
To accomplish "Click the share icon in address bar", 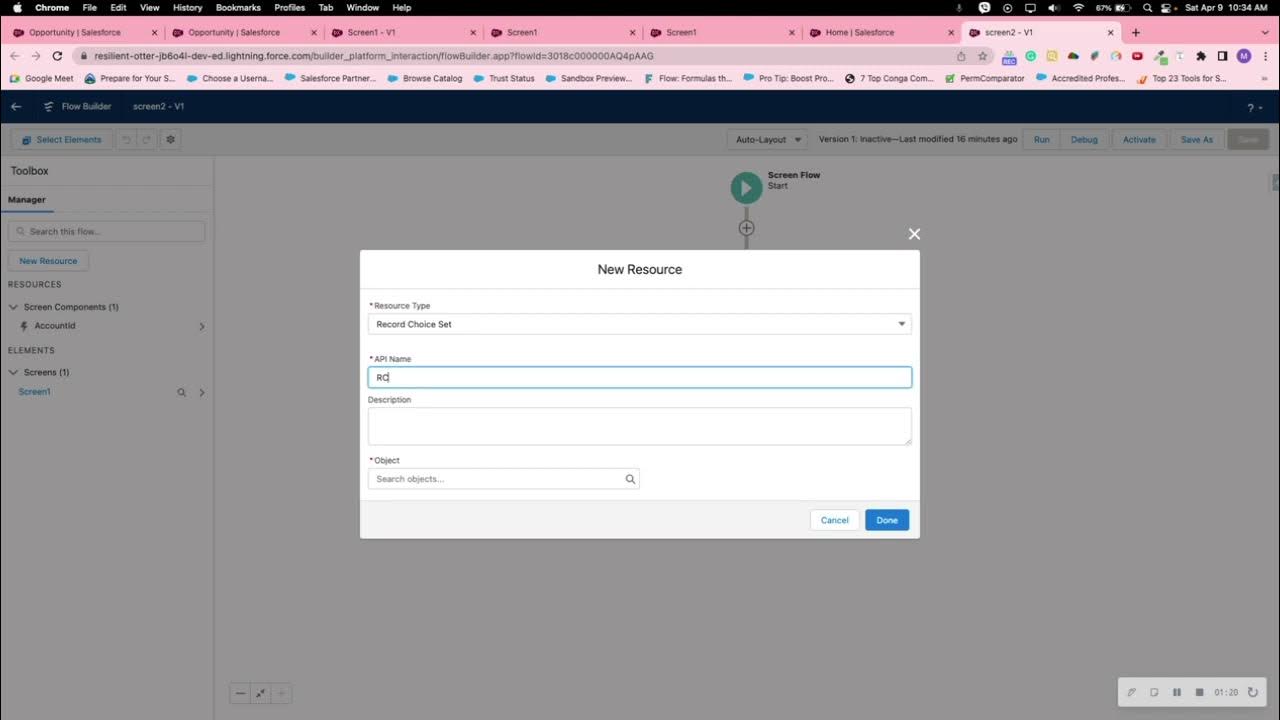I will (x=961, y=56).
